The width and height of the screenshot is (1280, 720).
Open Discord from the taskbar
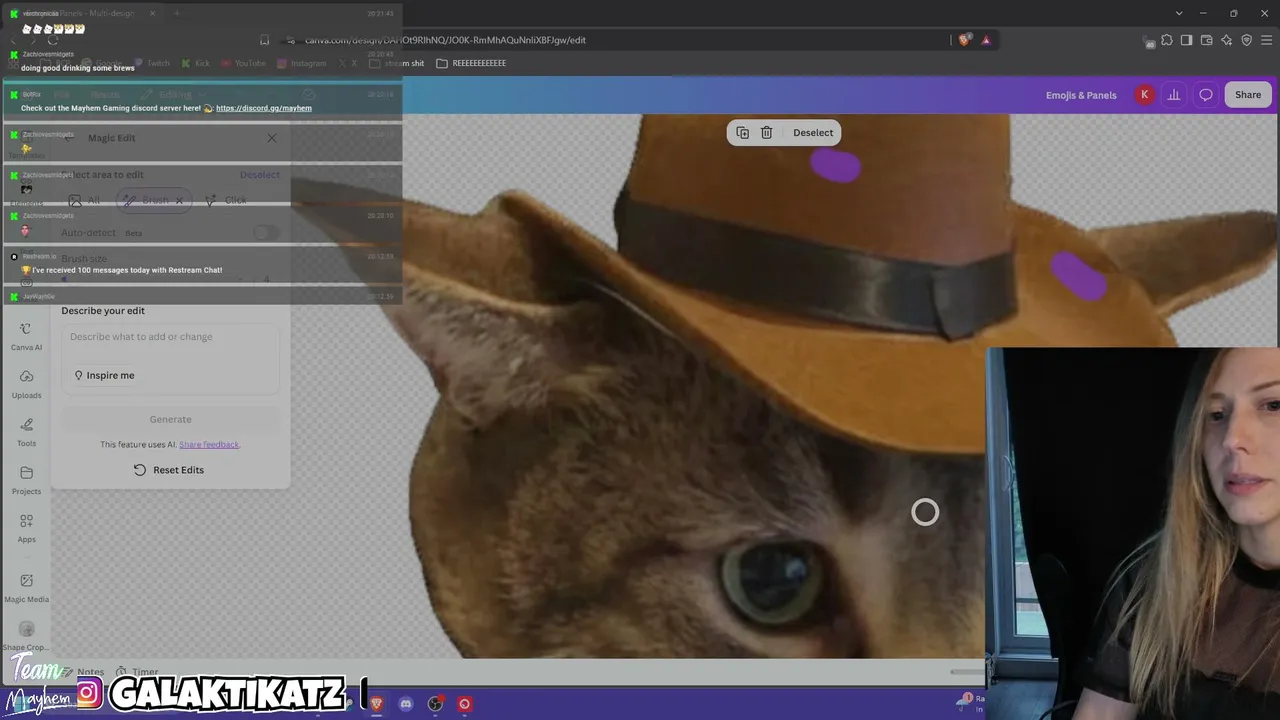[x=406, y=704]
